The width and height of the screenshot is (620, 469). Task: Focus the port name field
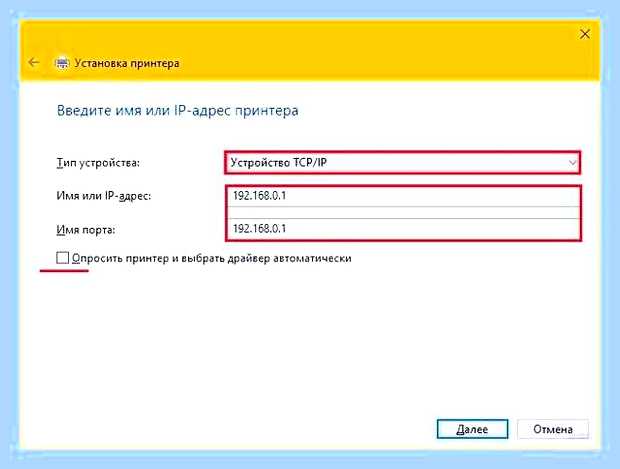(x=403, y=229)
